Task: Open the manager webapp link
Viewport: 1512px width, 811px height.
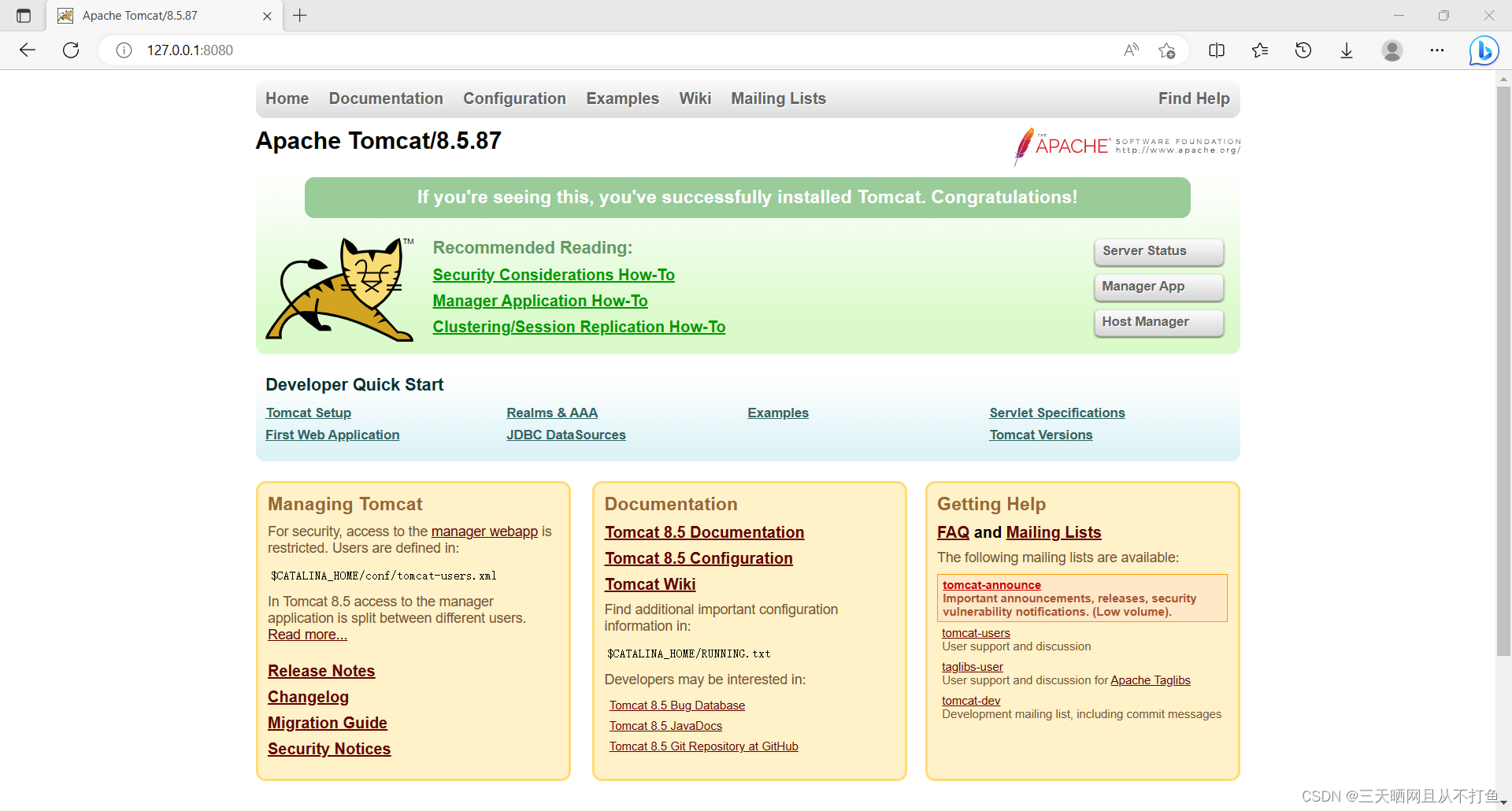Action: (x=484, y=531)
